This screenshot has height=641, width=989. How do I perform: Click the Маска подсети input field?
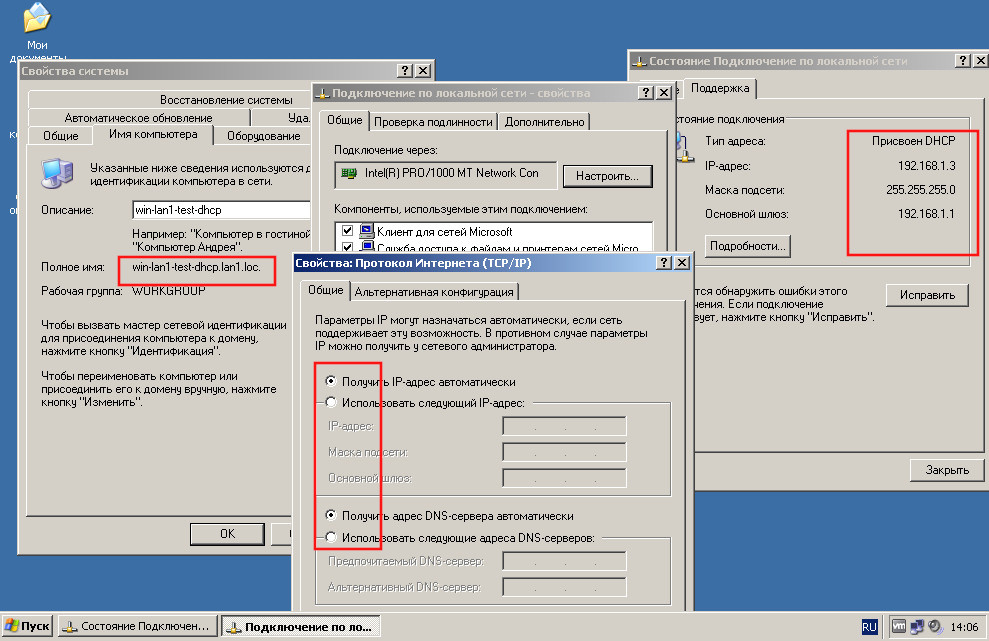565,452
